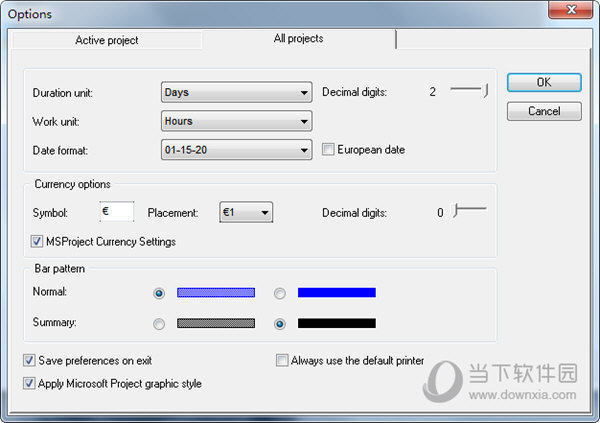This screenshot has height=423, width=600.
Task: Click the Work unit label
Action: pos(56,122)
